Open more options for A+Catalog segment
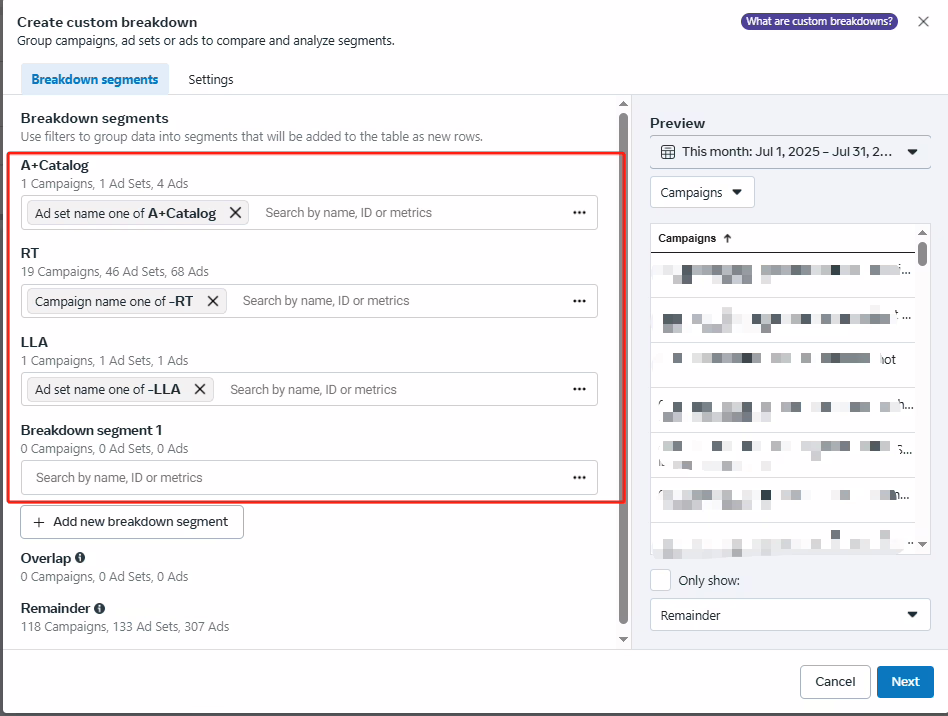Screen dimensions: 948x716 pos(579,213)
